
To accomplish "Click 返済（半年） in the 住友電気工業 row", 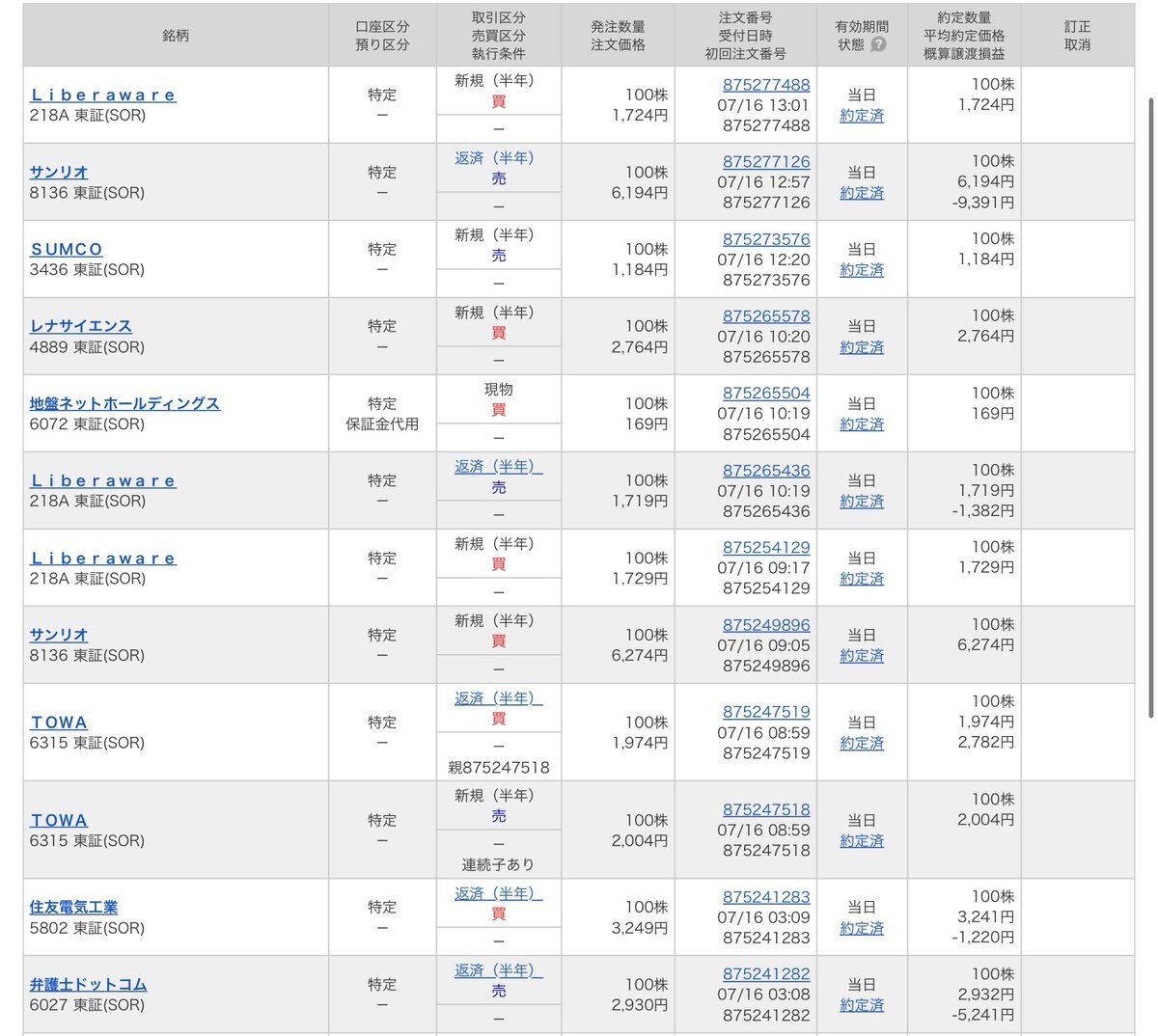I will click(x=498, y=893).
